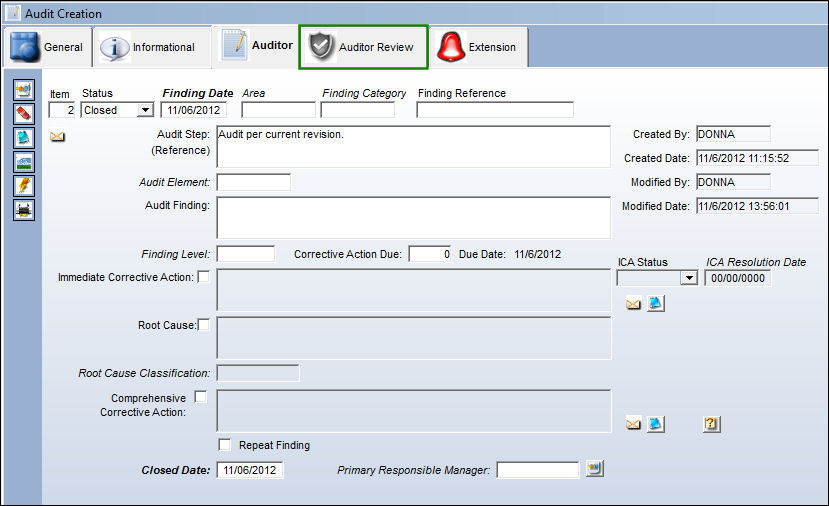Click the Finding Reference field
Image resolution: width=829 pixels, height=506 pixels.
495,110
